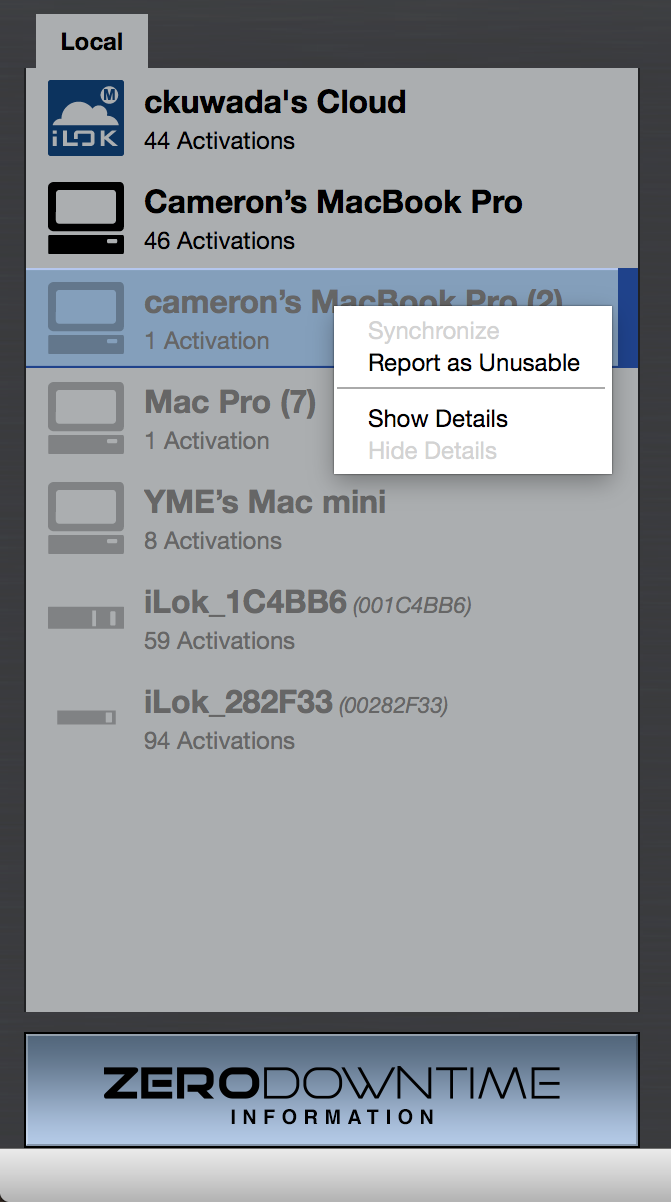The width and height of the screenshot is (671, 1202).
Task: Click the blue selection bar beside selected row
Action: pyautogui.click(x=628, y=318)
